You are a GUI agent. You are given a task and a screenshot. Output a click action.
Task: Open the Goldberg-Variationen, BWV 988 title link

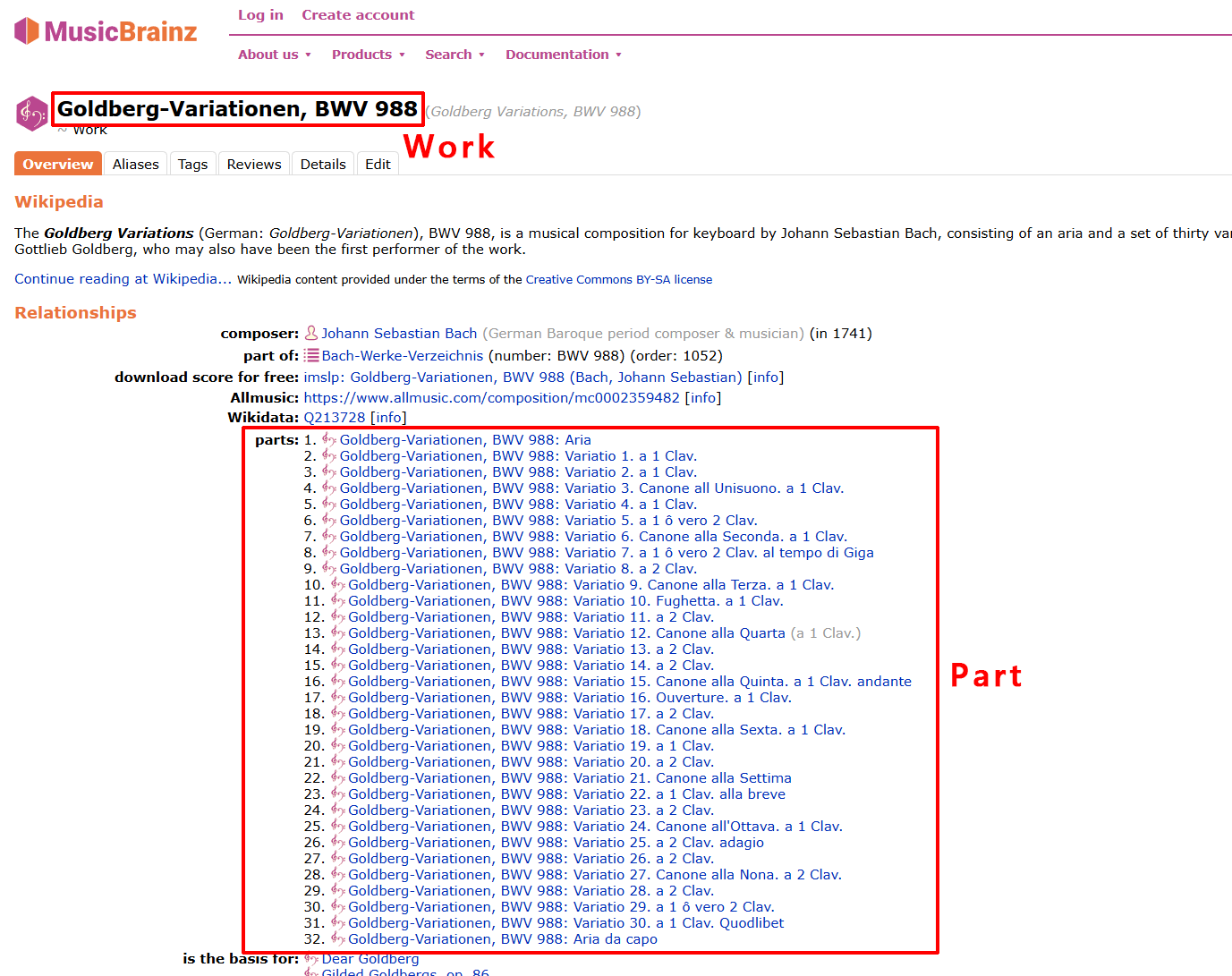237,109
